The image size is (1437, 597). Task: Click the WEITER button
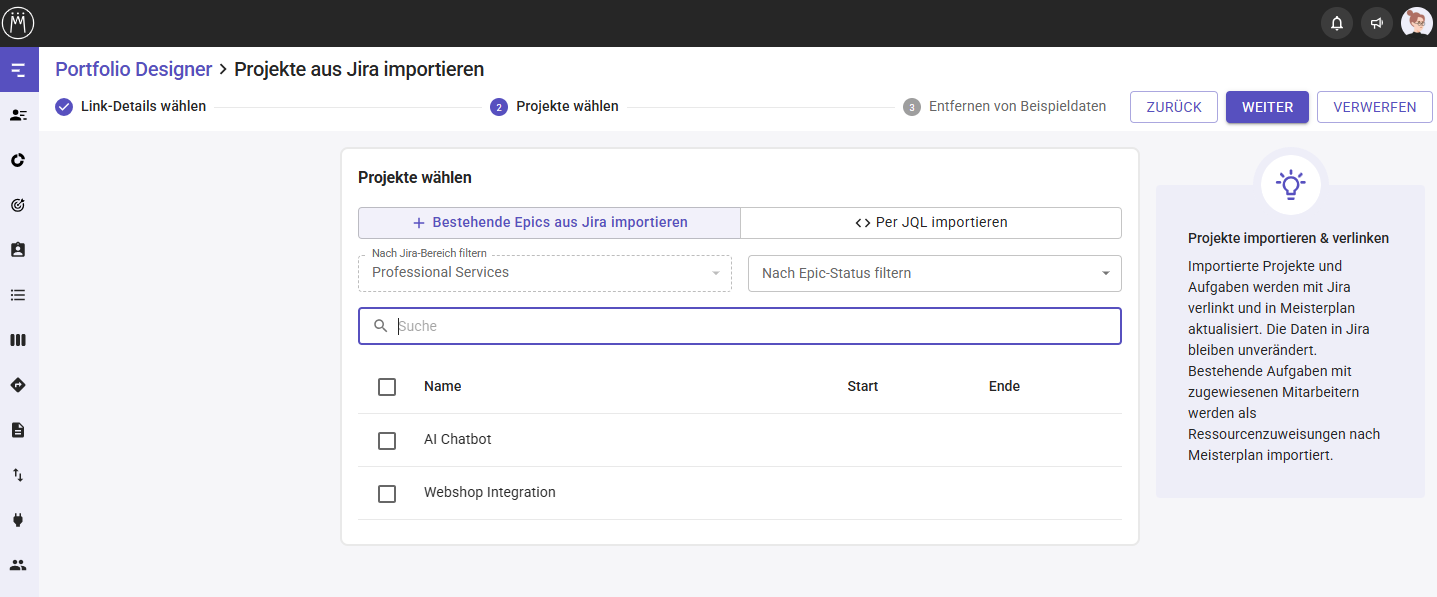pyautogui.click(x=1267, y=107)
